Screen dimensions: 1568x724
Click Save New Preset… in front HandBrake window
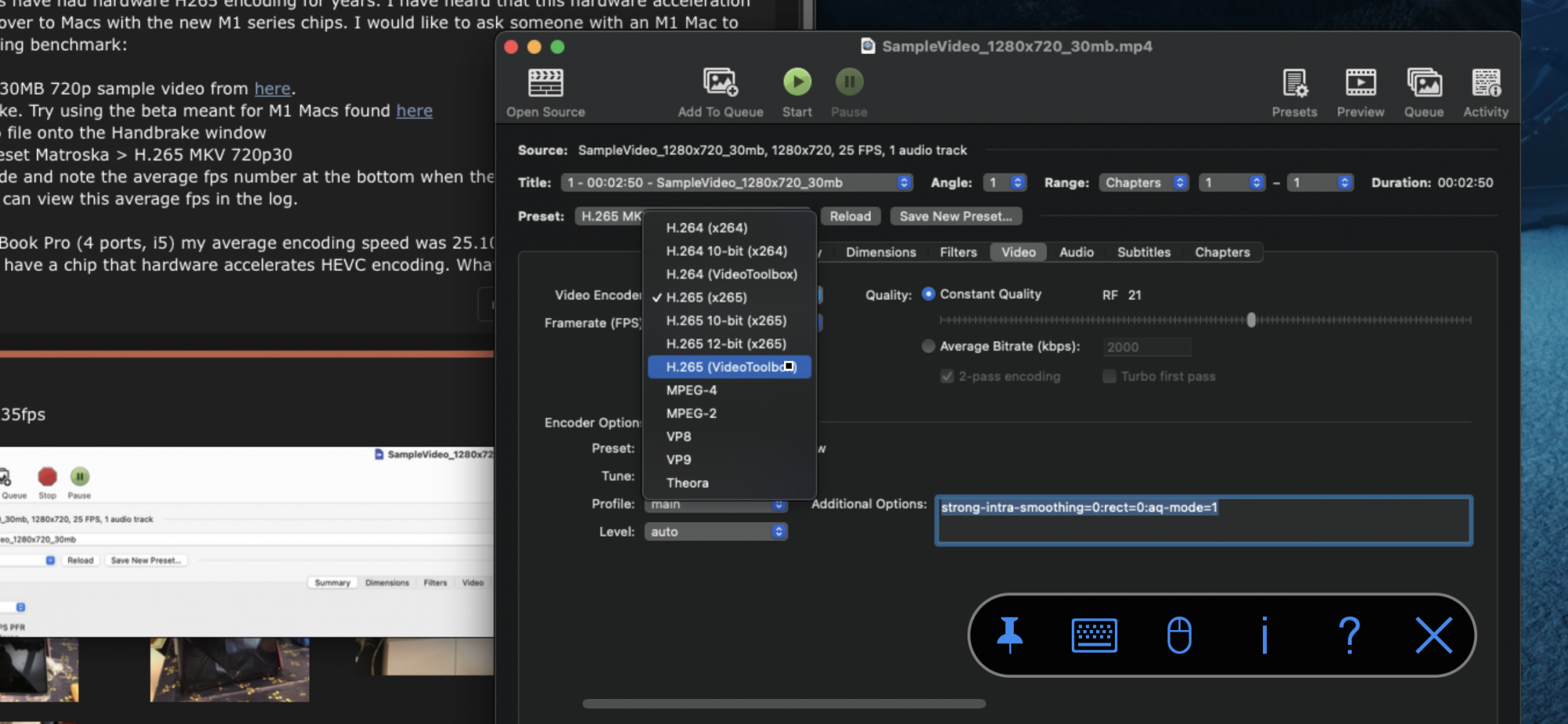pos(956,216)
